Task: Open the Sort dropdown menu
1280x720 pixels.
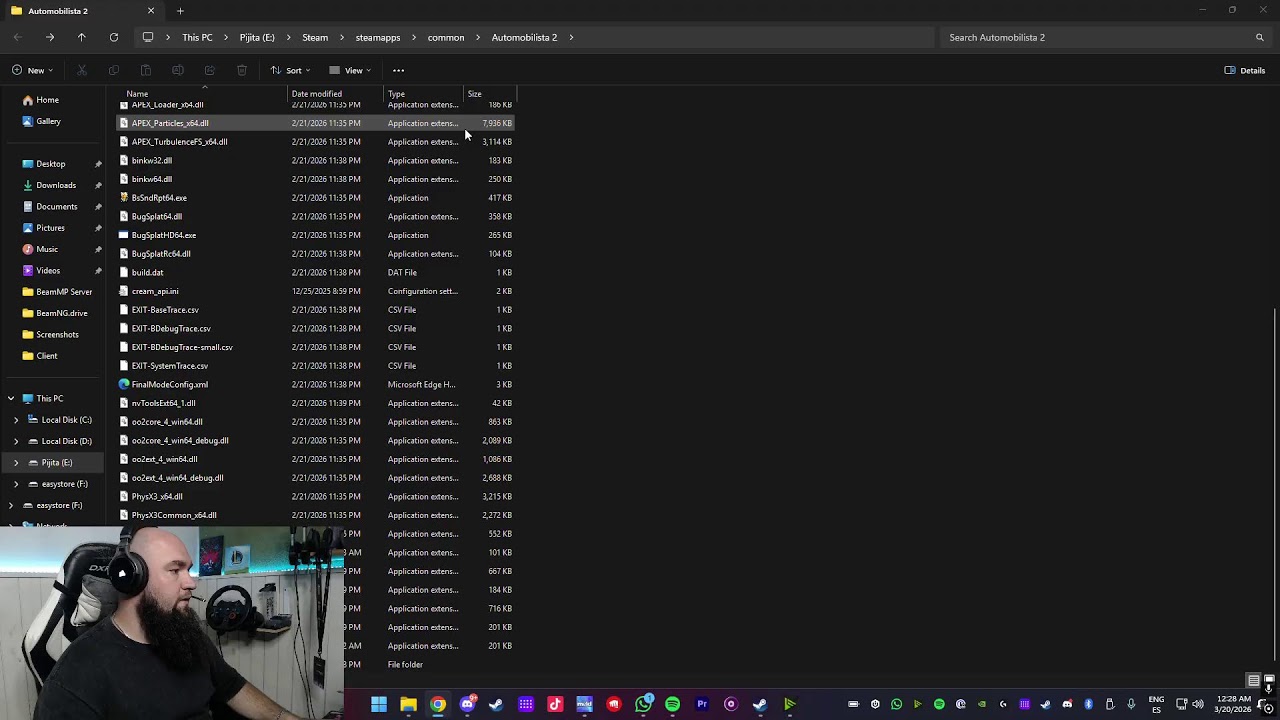Action: click(291, 70)
